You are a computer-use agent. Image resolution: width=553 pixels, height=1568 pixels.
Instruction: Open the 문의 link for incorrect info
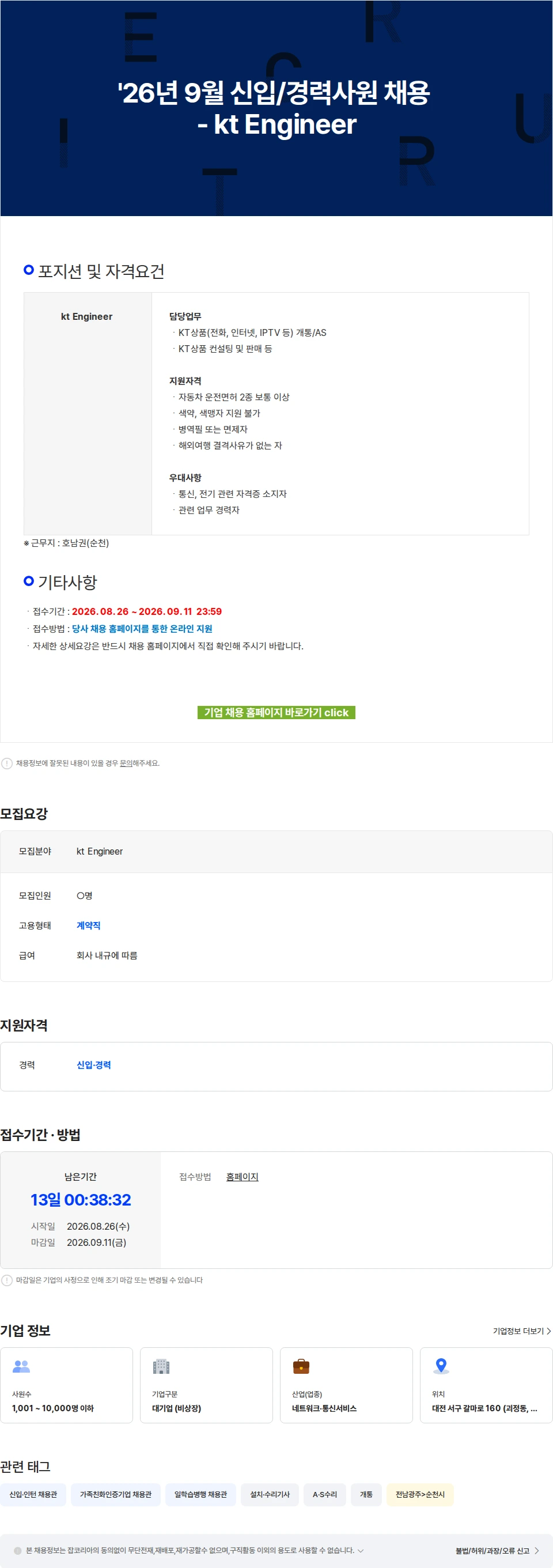(x=126, y=764)
